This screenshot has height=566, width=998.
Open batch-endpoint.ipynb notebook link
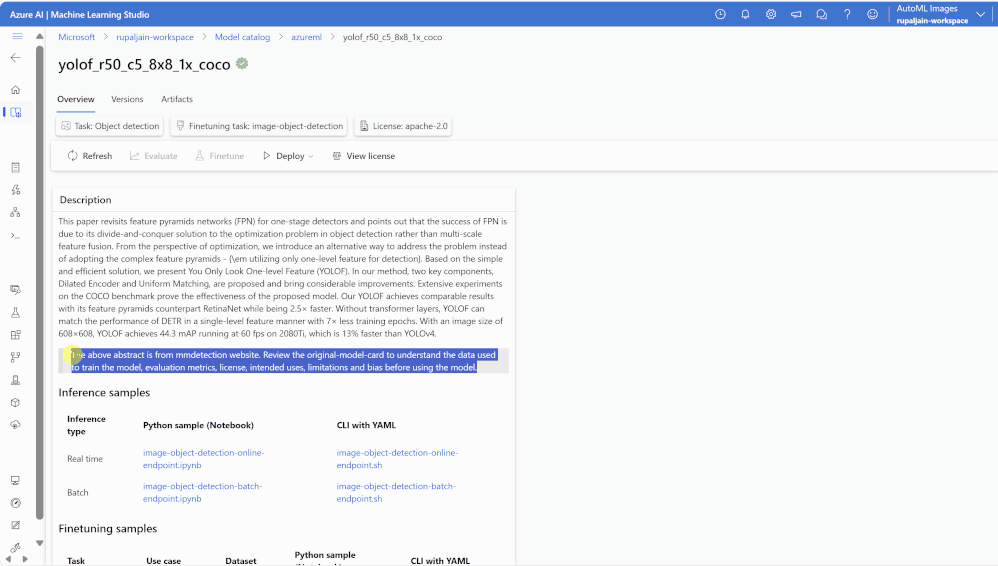point(202,492)
